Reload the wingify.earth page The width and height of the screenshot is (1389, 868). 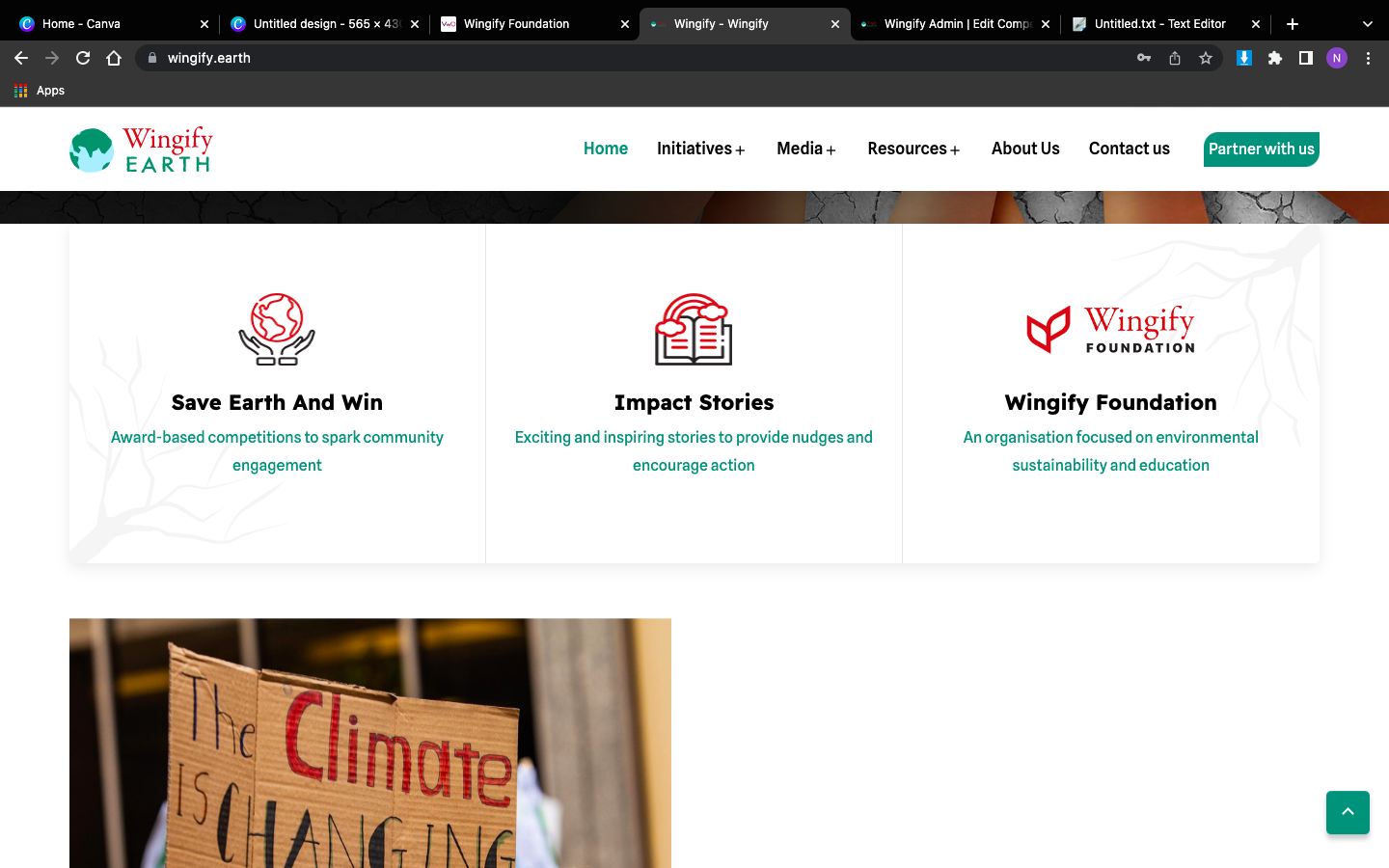[x=83, y=58]
